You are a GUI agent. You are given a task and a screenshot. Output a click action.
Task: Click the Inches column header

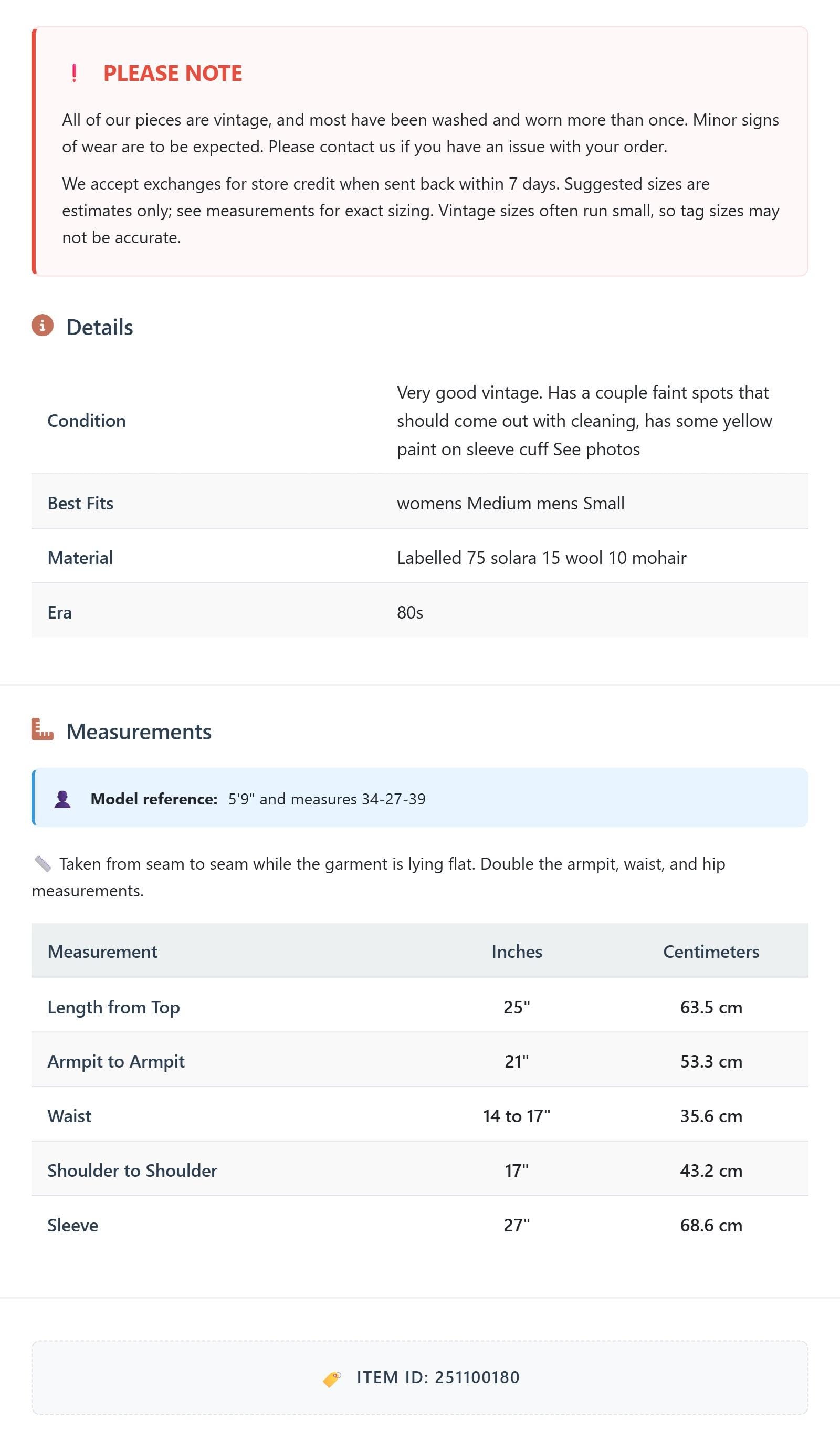tap(517, 952)
